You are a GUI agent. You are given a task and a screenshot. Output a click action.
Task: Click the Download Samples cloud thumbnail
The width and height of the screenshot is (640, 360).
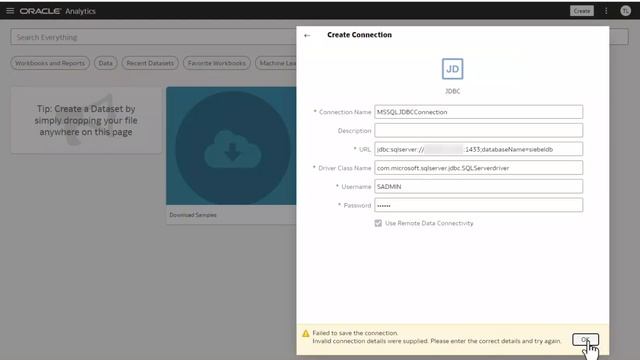click(231, 146)
